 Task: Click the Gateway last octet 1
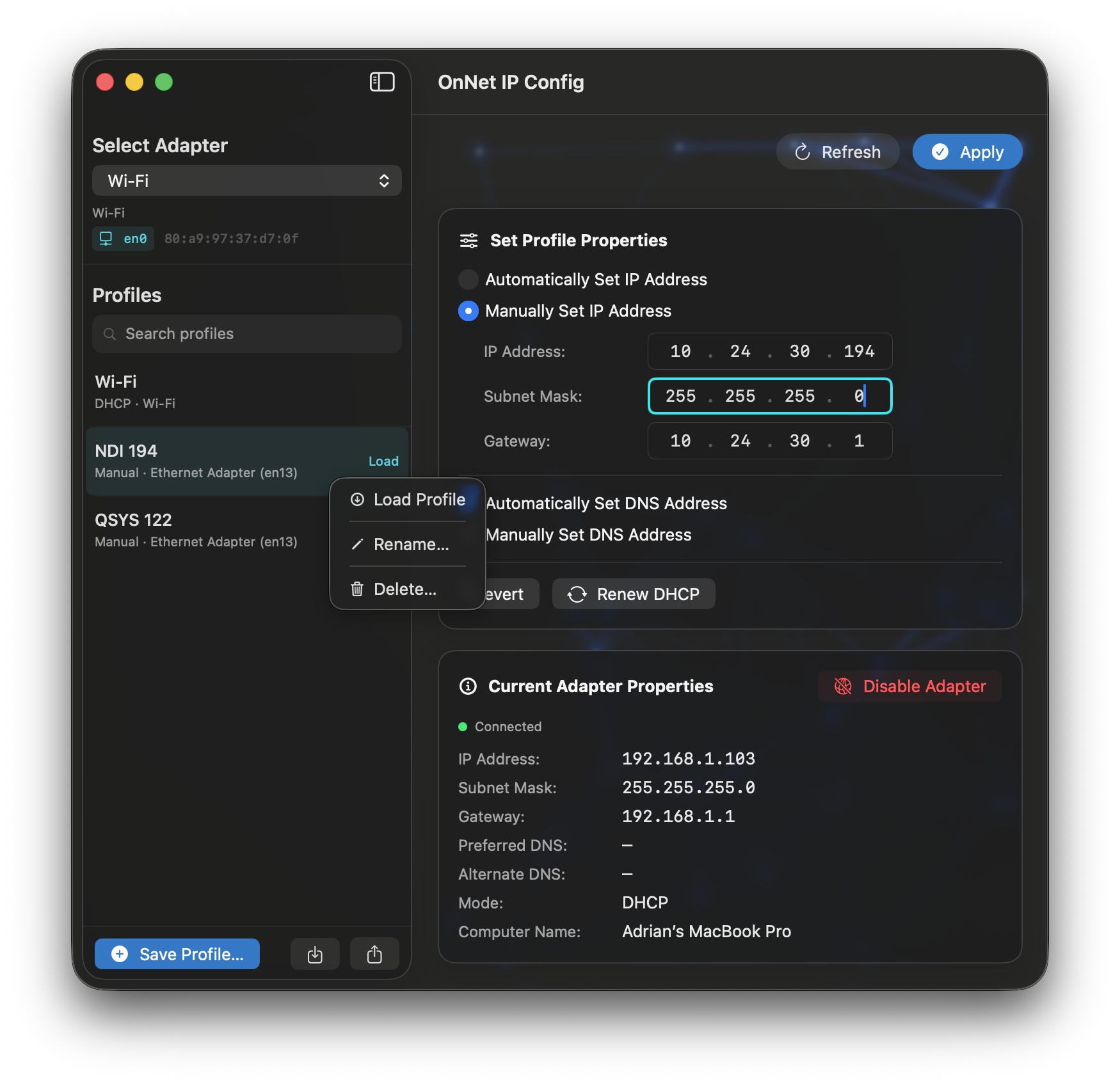click(x=859, y=441)
